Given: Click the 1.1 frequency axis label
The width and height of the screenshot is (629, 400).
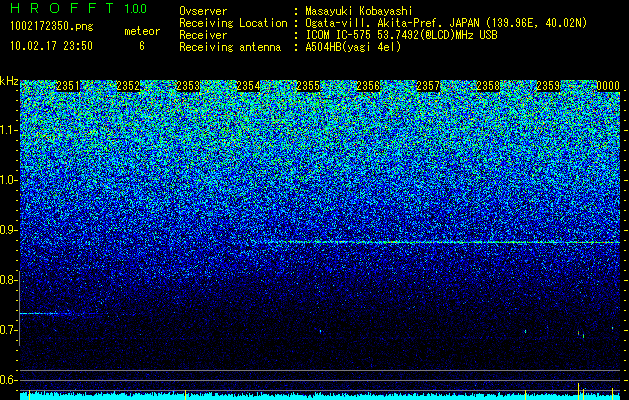Looking at the screenshot, I should (x=9, y=130).
